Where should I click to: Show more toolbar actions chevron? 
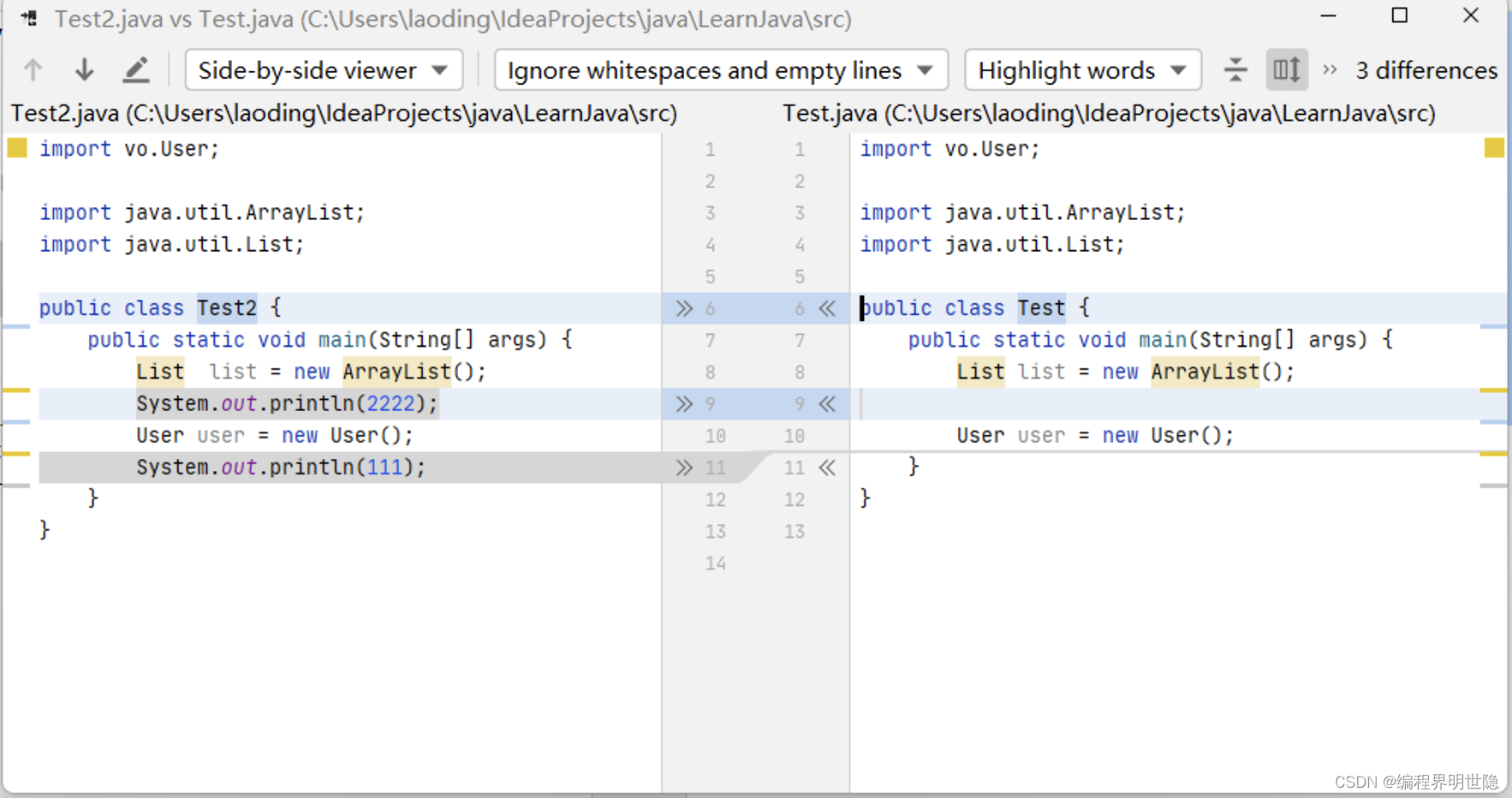1330,70
